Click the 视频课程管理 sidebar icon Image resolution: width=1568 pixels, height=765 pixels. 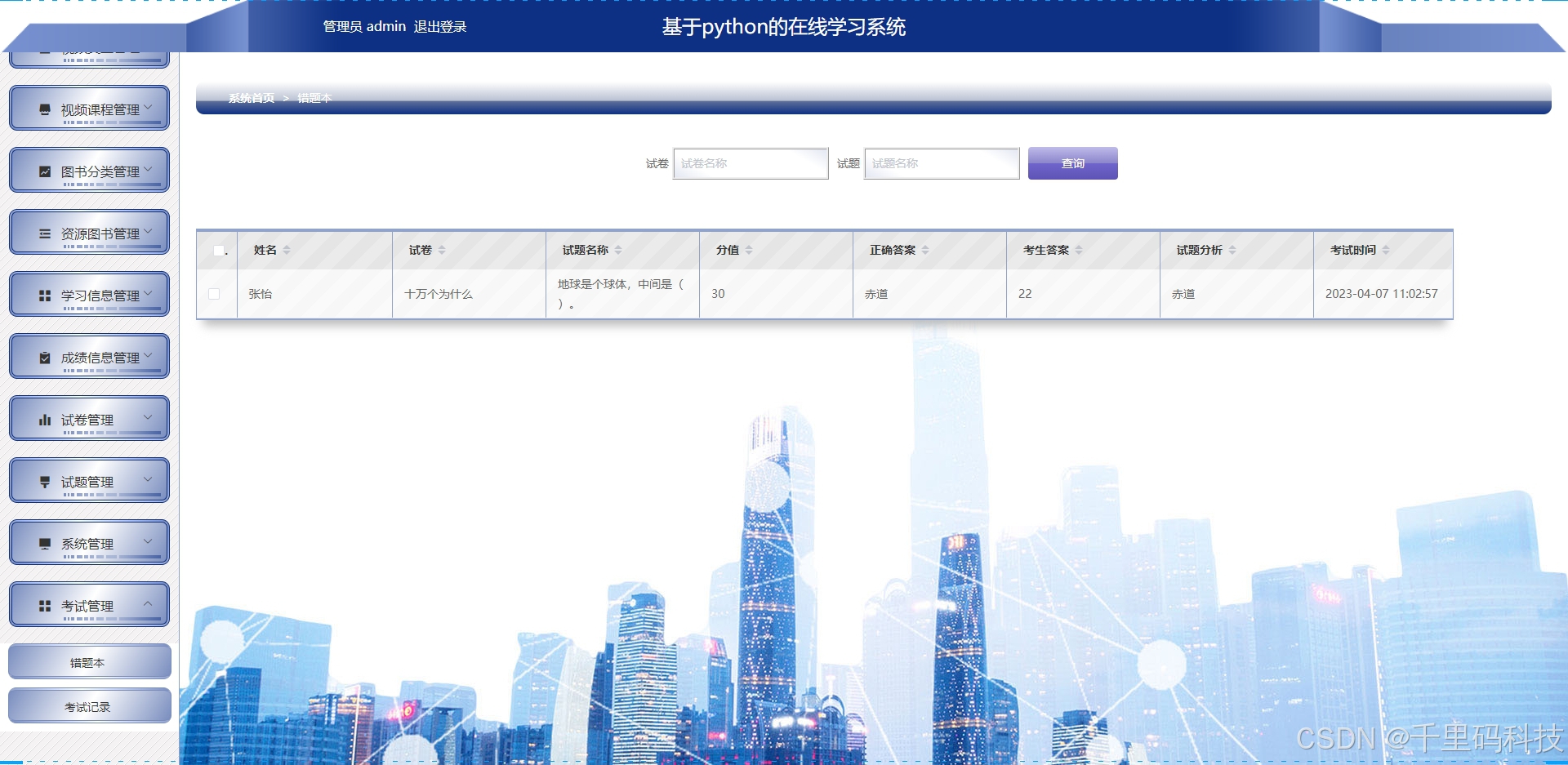pyautogui.click(x=45, y=109)
